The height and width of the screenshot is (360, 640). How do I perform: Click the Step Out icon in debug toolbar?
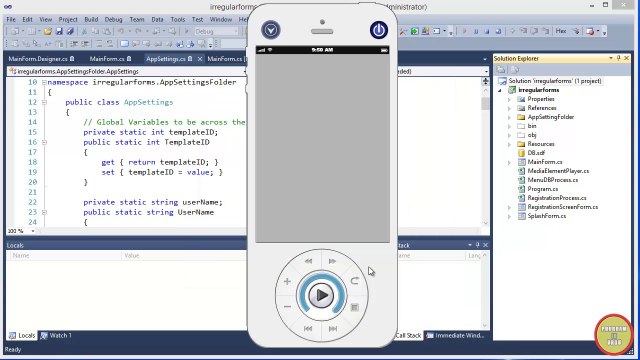[546, 31]
